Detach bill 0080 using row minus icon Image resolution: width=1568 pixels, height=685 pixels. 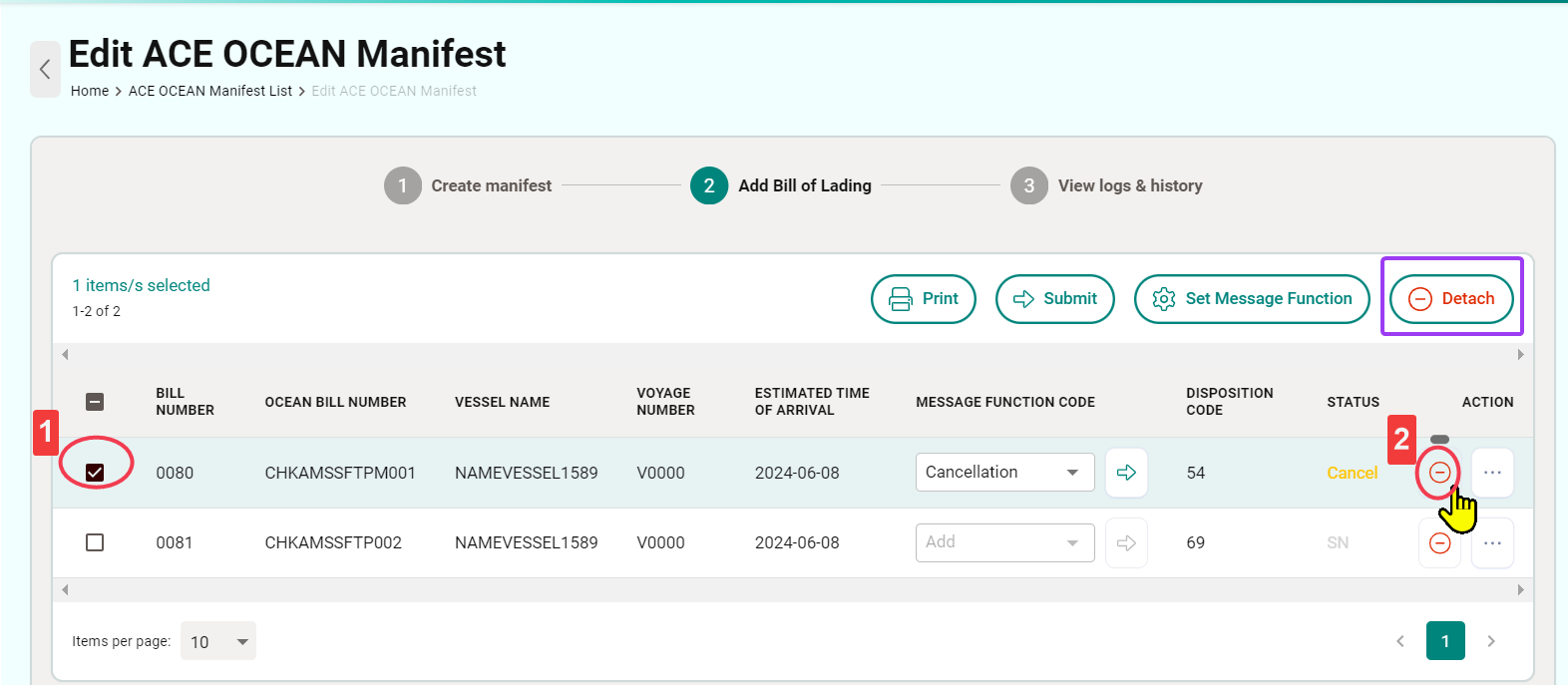point(1438,473)
